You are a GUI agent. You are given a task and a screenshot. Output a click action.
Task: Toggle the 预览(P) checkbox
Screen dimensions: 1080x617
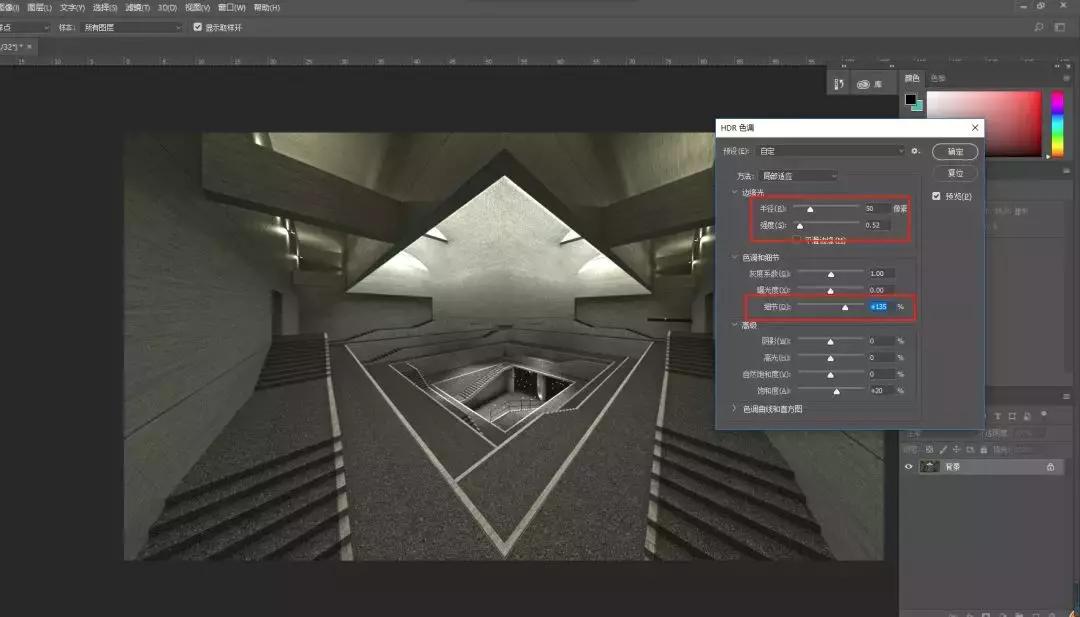pos(936,196)
